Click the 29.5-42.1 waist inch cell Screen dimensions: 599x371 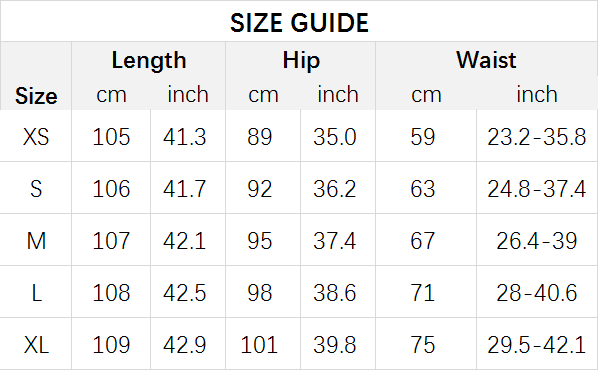click(536, 345)
